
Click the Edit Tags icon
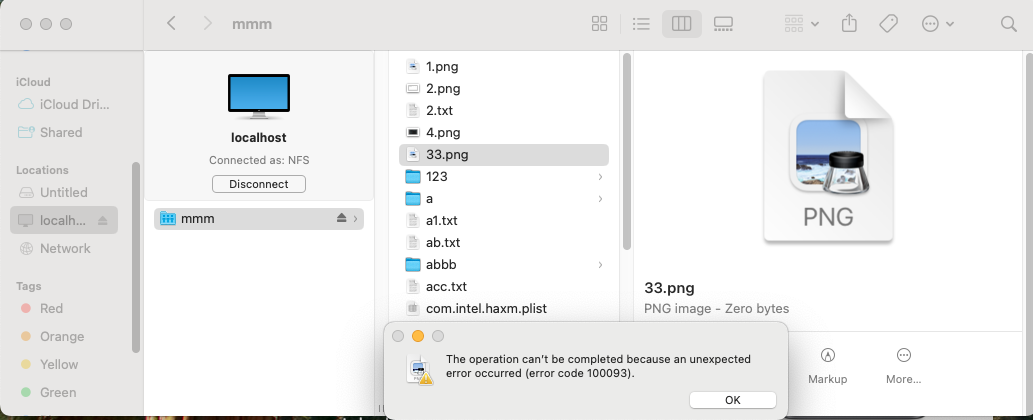point(888,23)
